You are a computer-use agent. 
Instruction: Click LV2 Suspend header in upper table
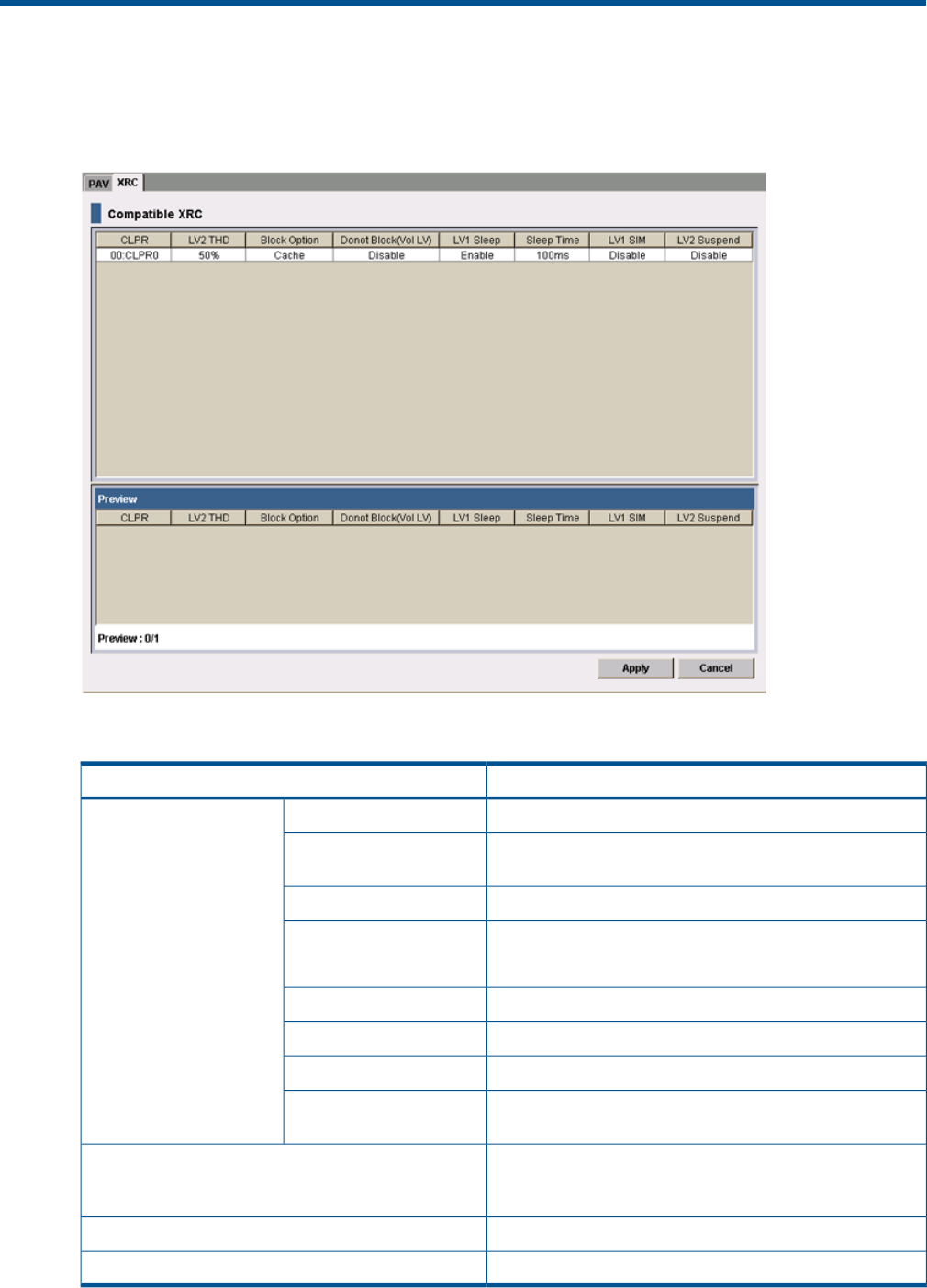709,241
